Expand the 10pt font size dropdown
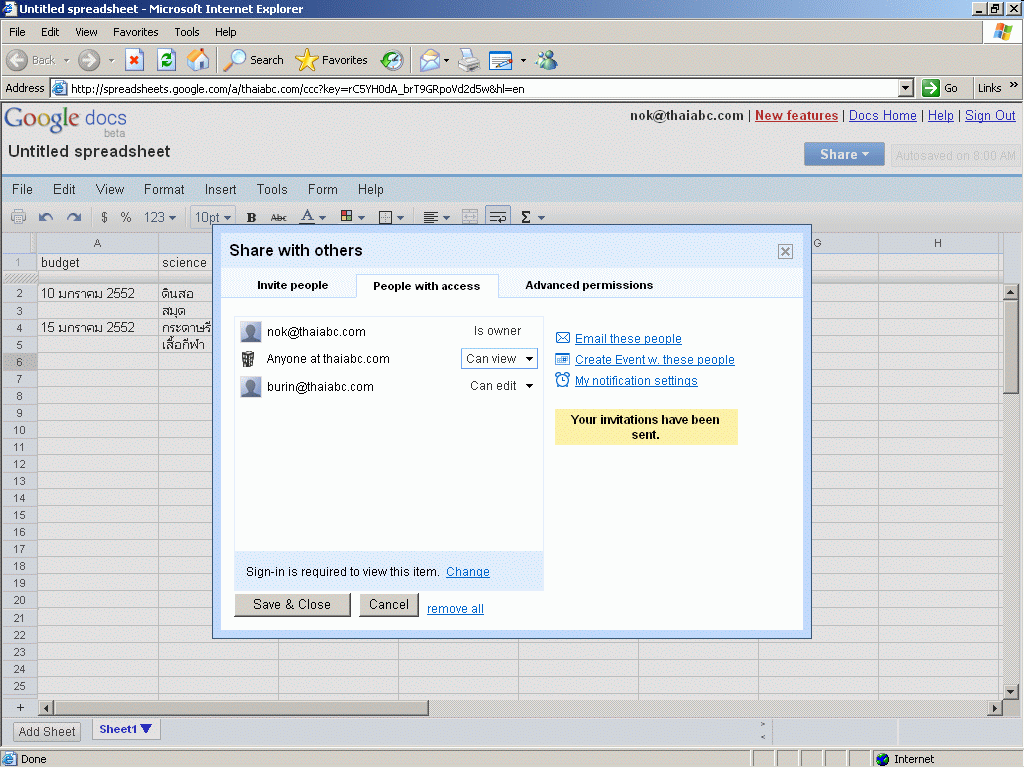 point(213,217)
